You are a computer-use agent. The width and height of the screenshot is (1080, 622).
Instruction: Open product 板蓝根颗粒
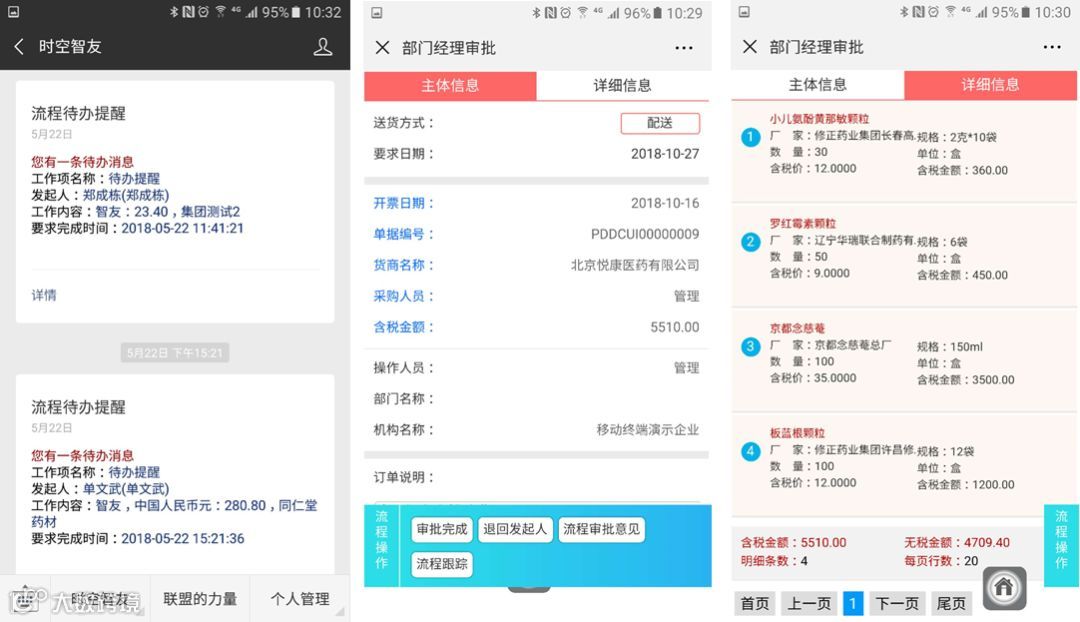click(x=797, y=433)
